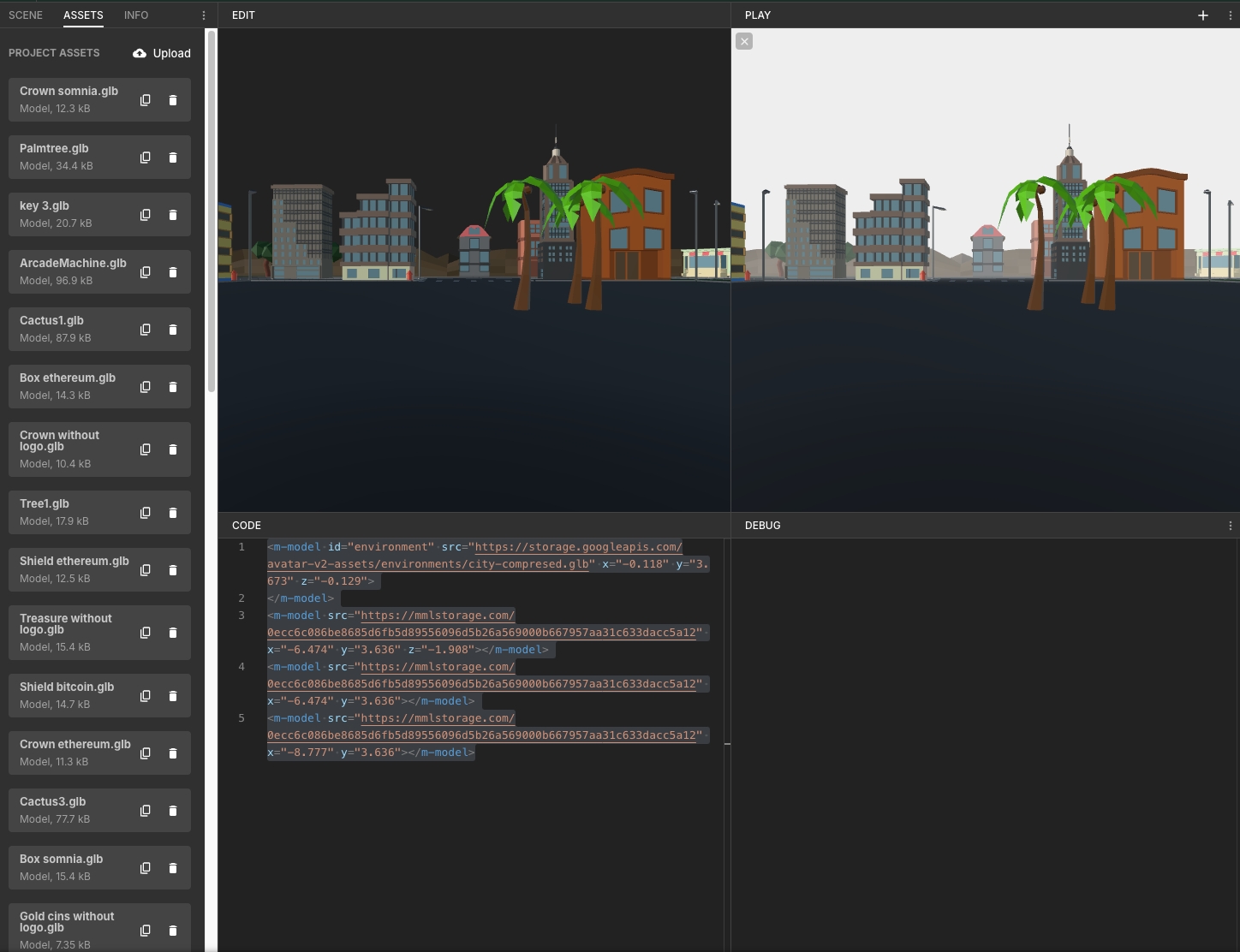The image size is (1240, 952).
Task: Switch to the INFO tab
Action: [135, 15]
